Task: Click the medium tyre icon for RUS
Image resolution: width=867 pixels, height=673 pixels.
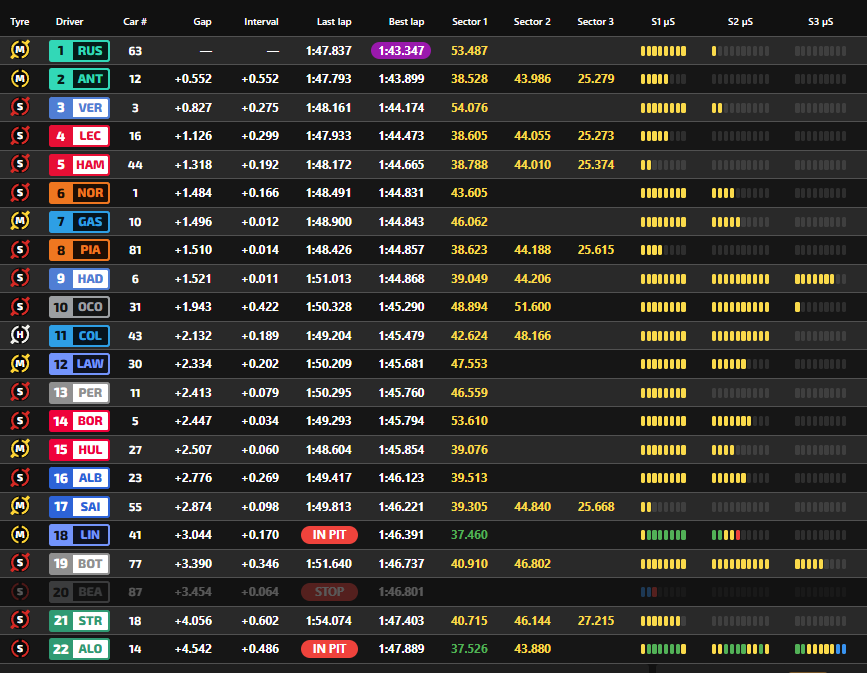Action: pos(20,50)
